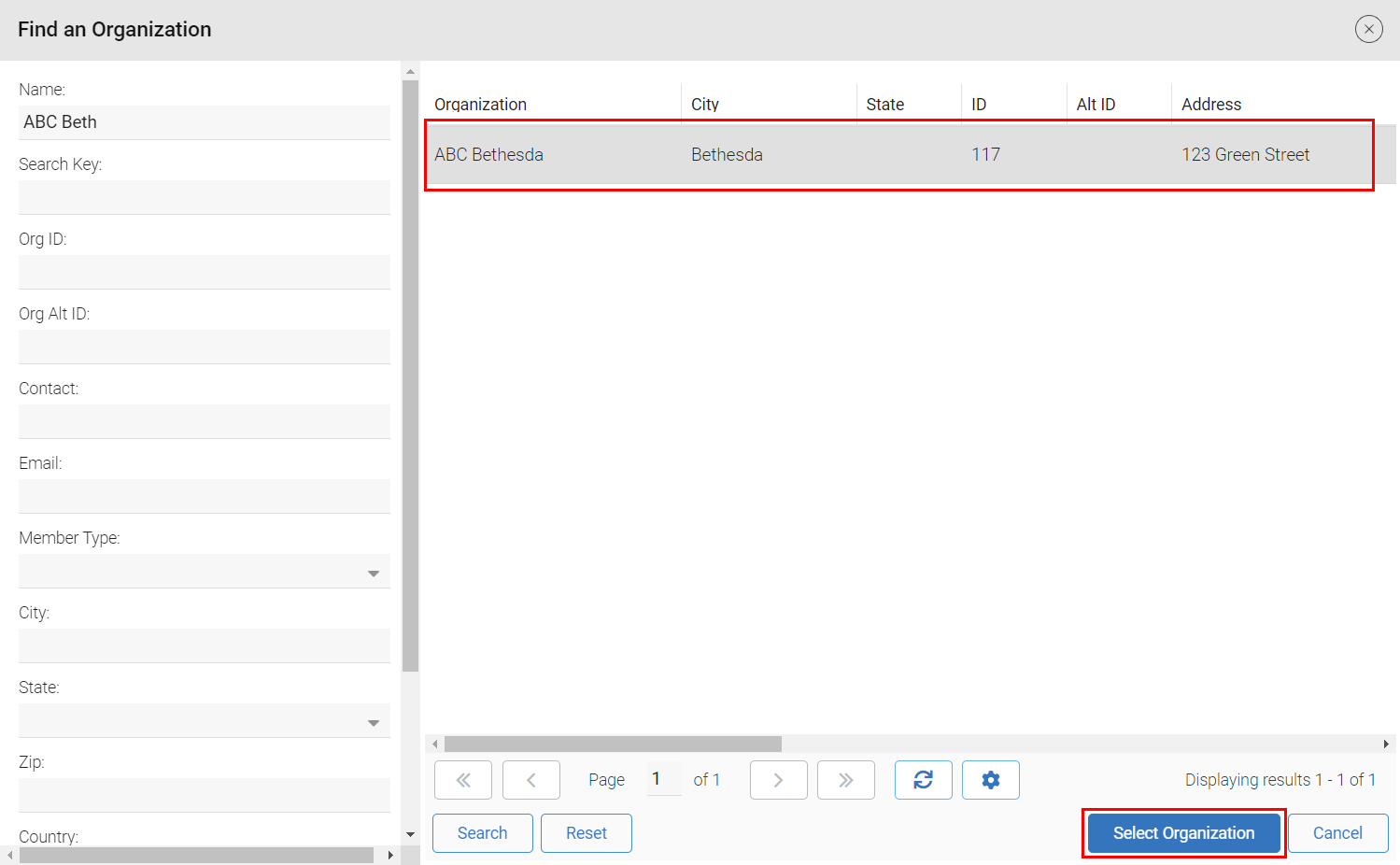Click the results grid scroll-left arrow
Screen dimensions: 1400x865
434,744
